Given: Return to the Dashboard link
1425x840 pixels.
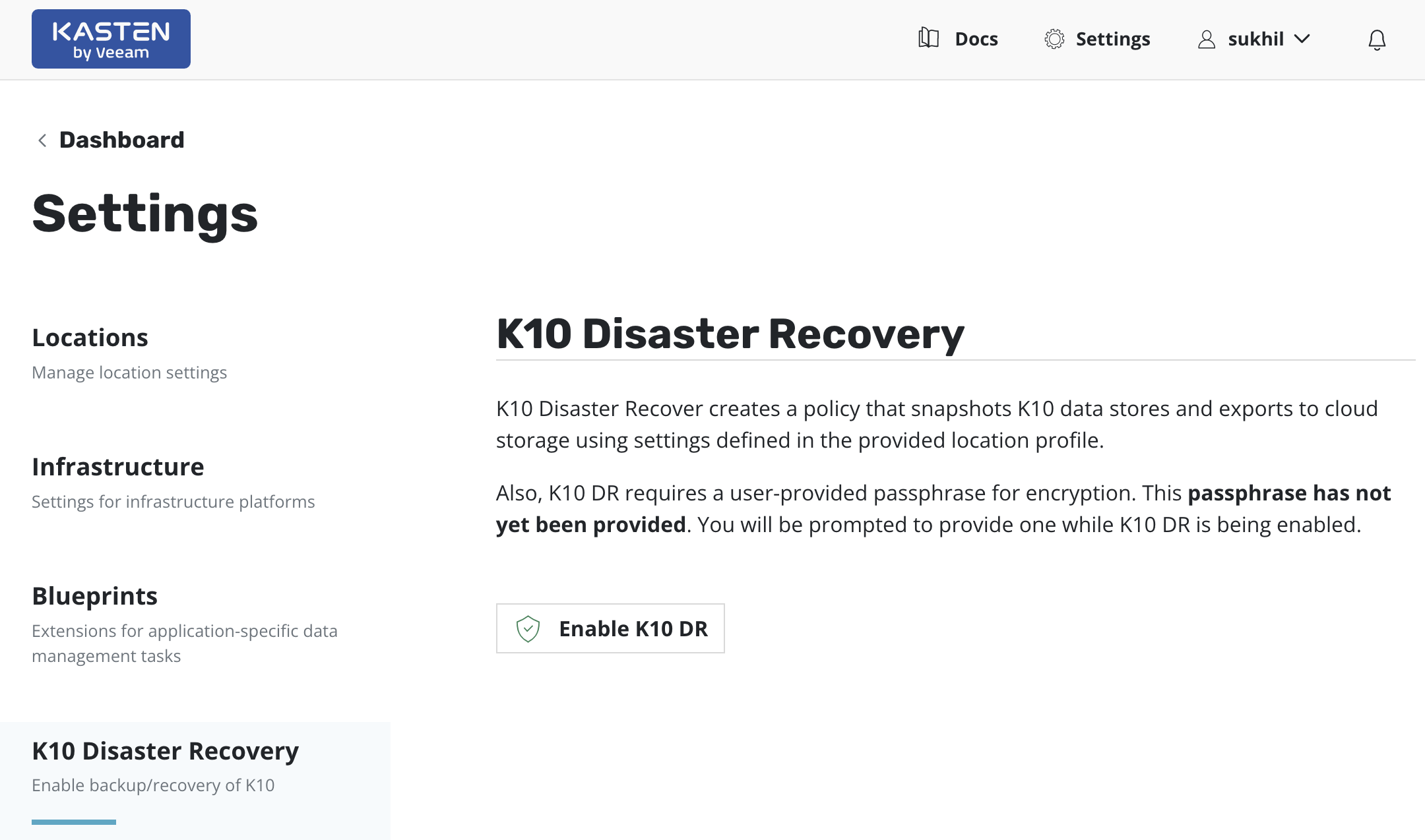Looking at the screenshot, I should [x=121, y=140].
